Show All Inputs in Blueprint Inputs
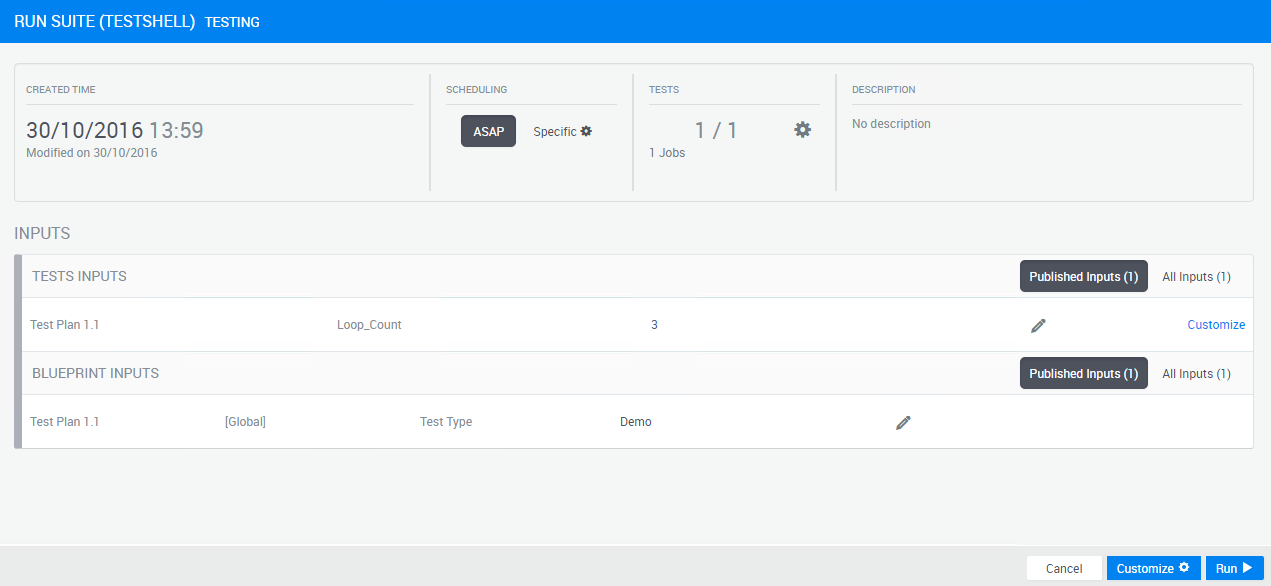 coord(1196,374)
